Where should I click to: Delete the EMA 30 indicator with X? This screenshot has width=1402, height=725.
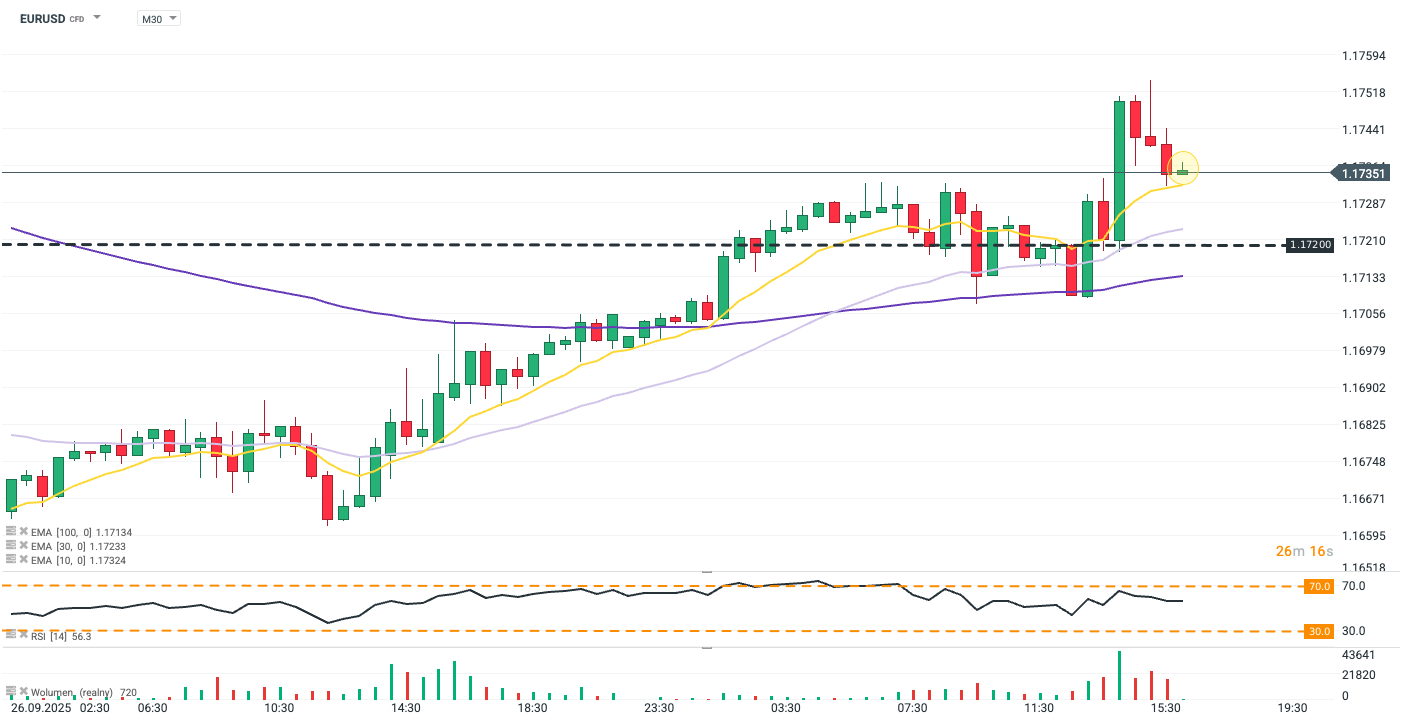point(22,546)
